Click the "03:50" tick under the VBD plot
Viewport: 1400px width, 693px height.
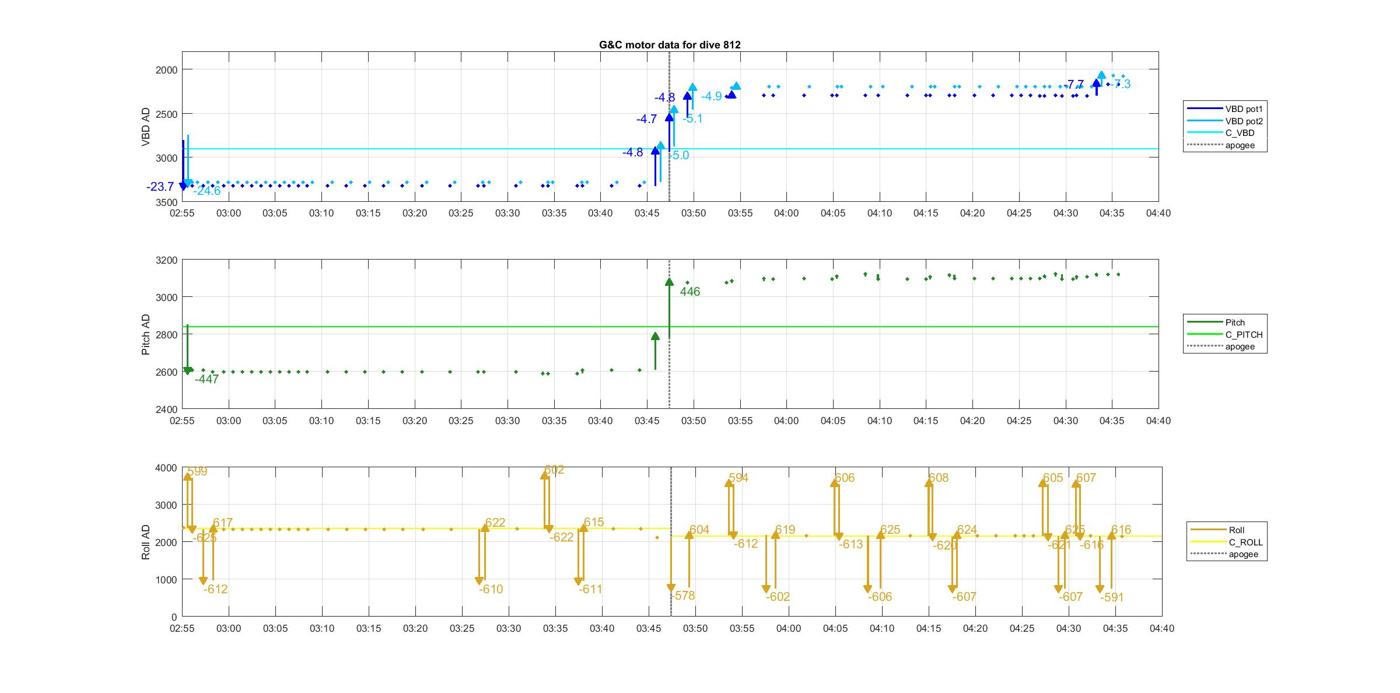point(693,213)
